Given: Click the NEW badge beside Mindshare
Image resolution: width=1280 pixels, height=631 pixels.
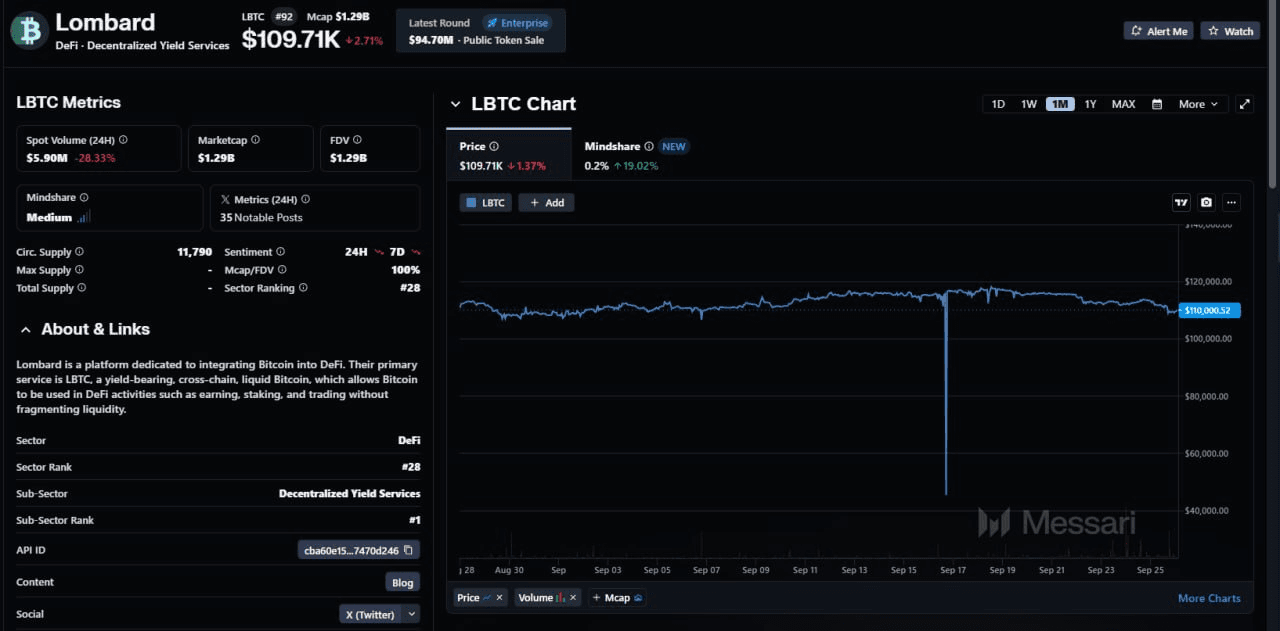Looking at the screenshot, I should [674, 147].
